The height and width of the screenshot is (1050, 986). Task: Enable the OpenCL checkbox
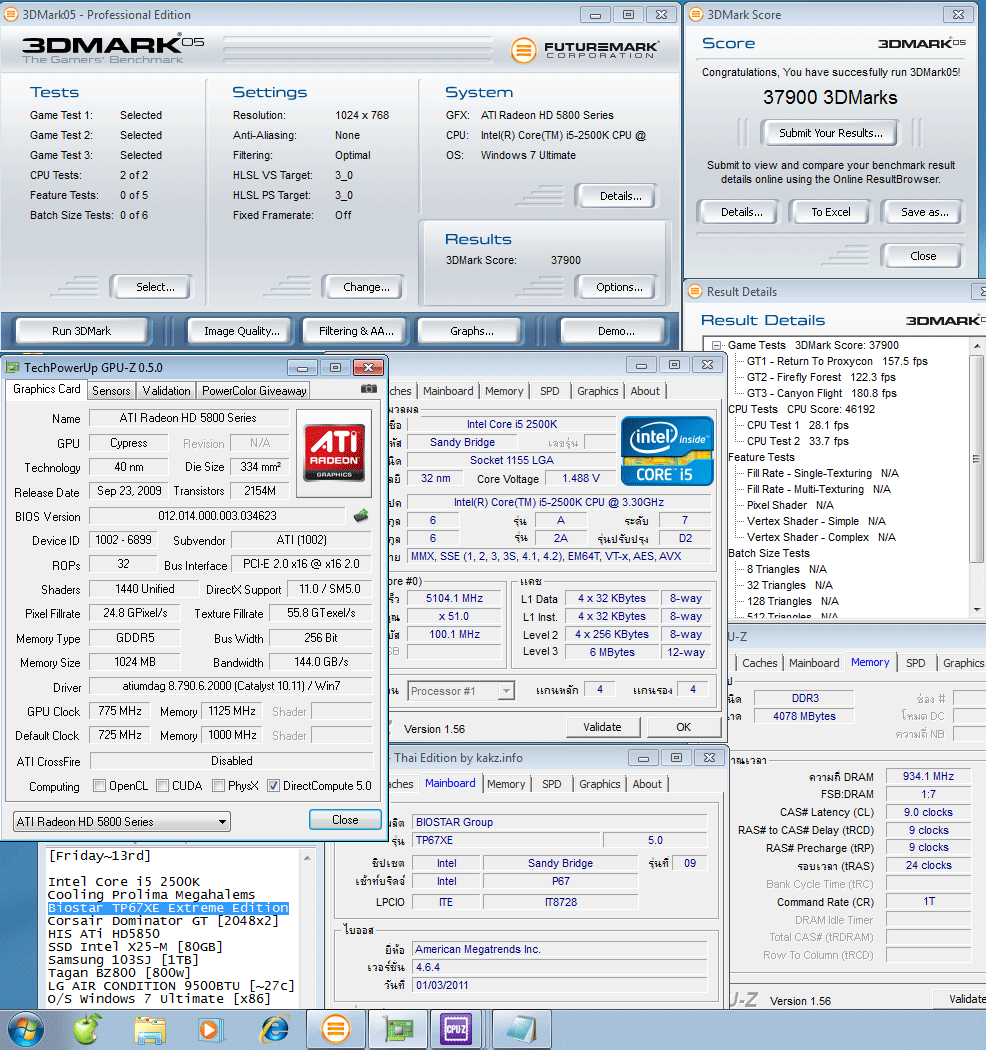point(99,785)
